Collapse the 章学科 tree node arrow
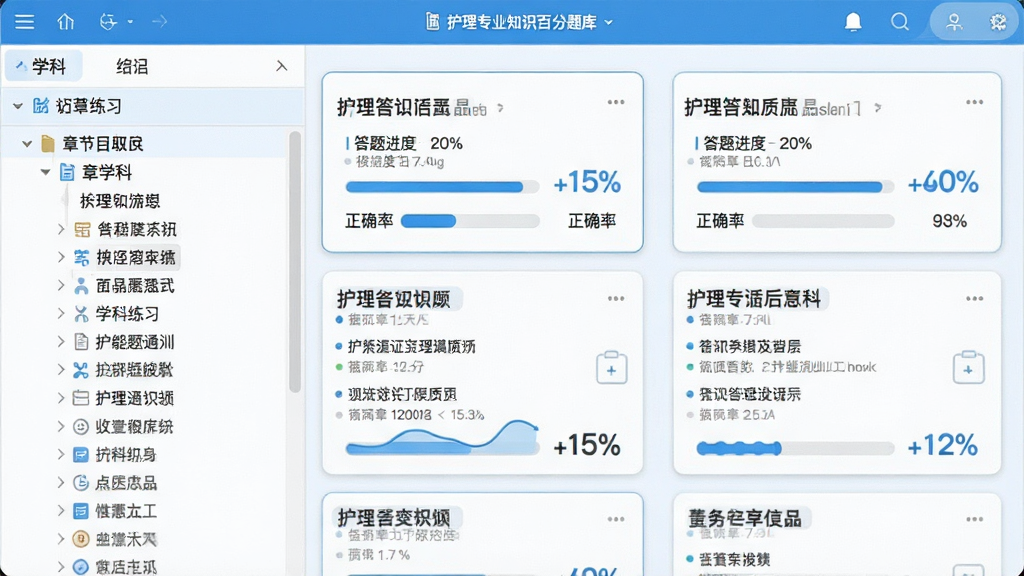1024x576 pixels. (45, 172)
